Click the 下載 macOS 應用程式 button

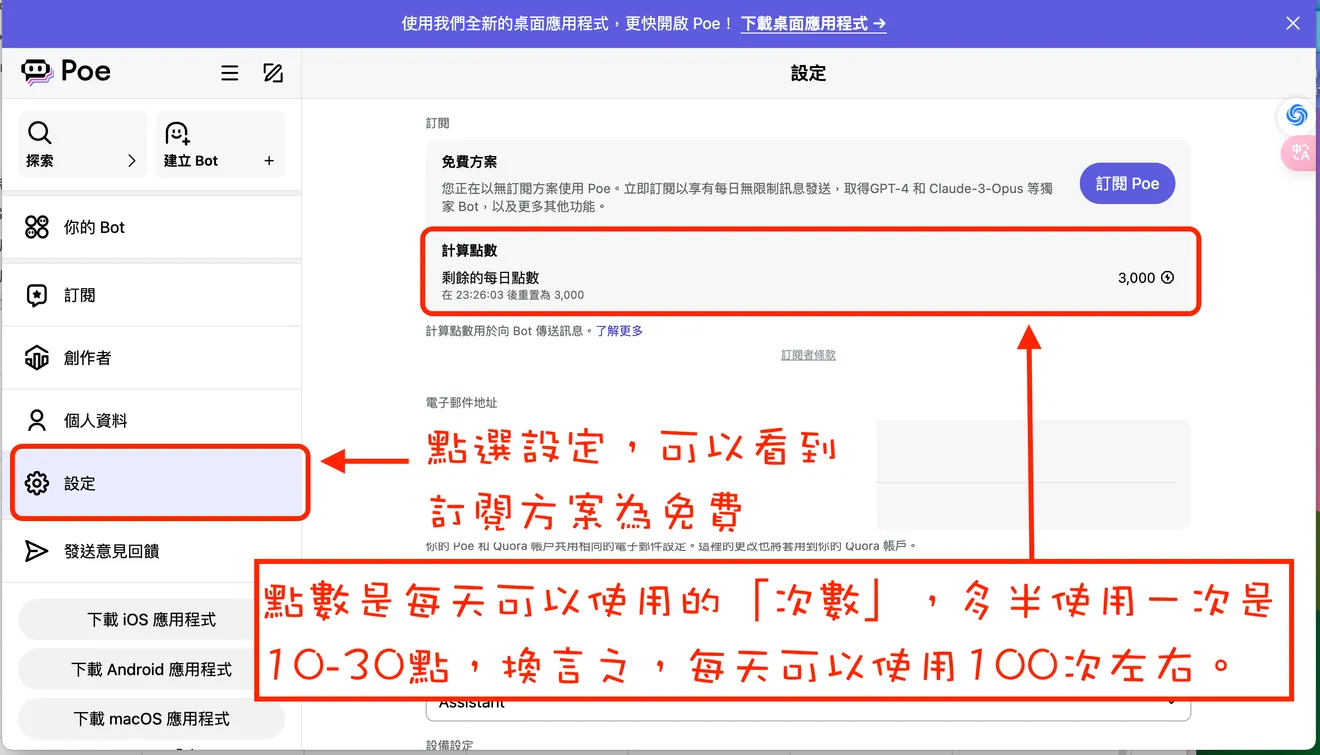151,718
